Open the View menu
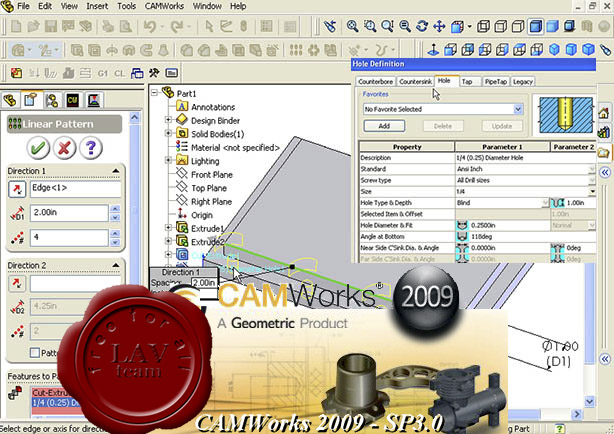Viewport: 614px width, 434px height. click(69, 6)
